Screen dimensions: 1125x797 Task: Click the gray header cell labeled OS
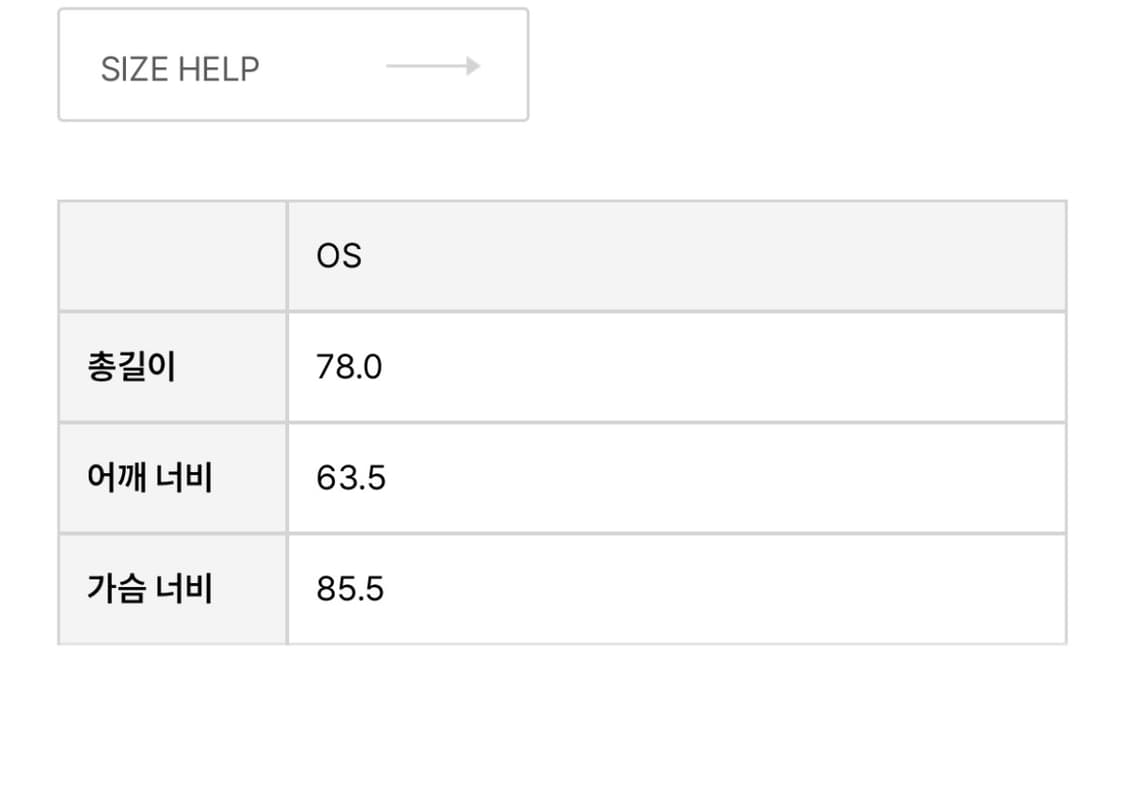(676, 256)
